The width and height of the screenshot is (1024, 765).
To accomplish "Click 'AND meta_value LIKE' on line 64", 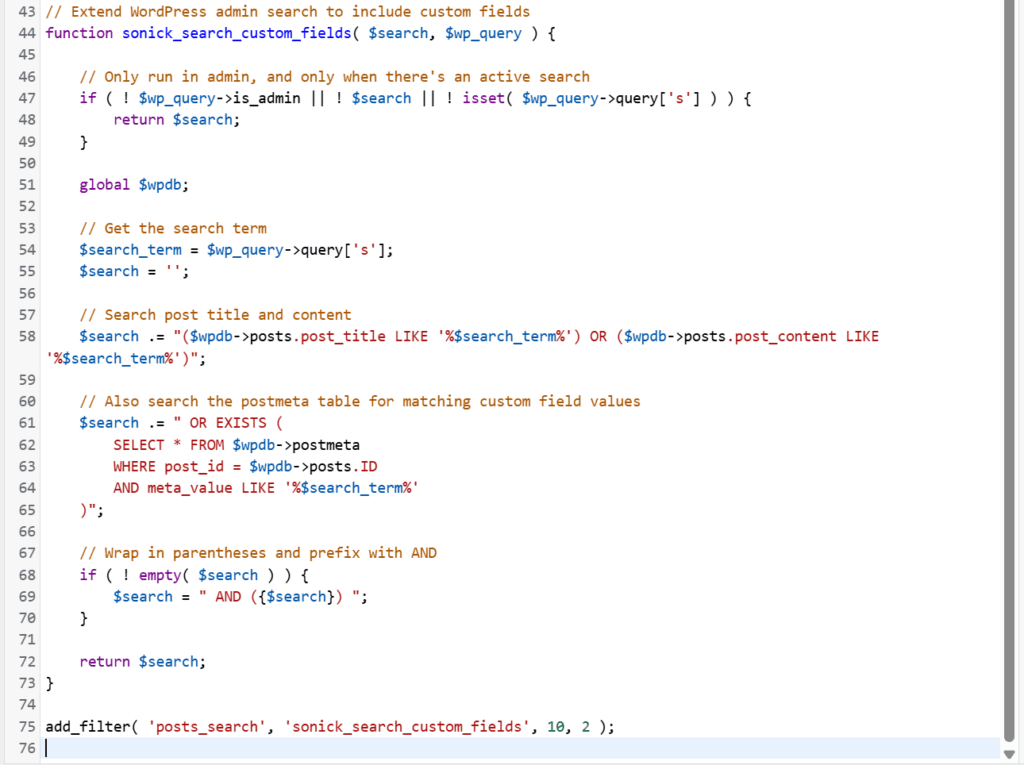I will [193, 488].
